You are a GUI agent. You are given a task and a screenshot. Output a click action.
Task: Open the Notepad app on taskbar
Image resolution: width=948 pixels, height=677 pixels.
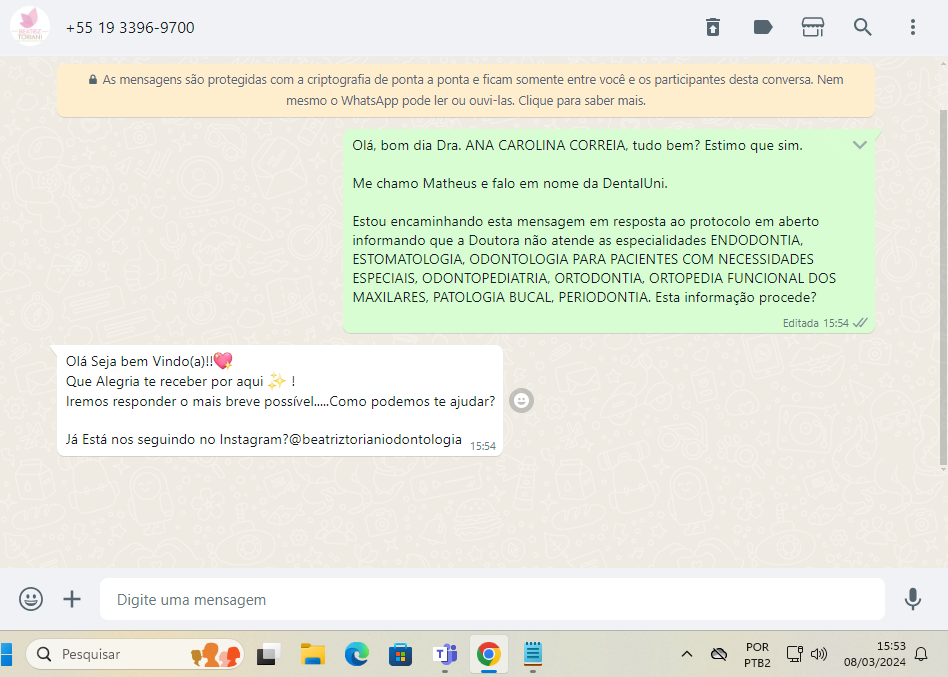coord(533,654)
